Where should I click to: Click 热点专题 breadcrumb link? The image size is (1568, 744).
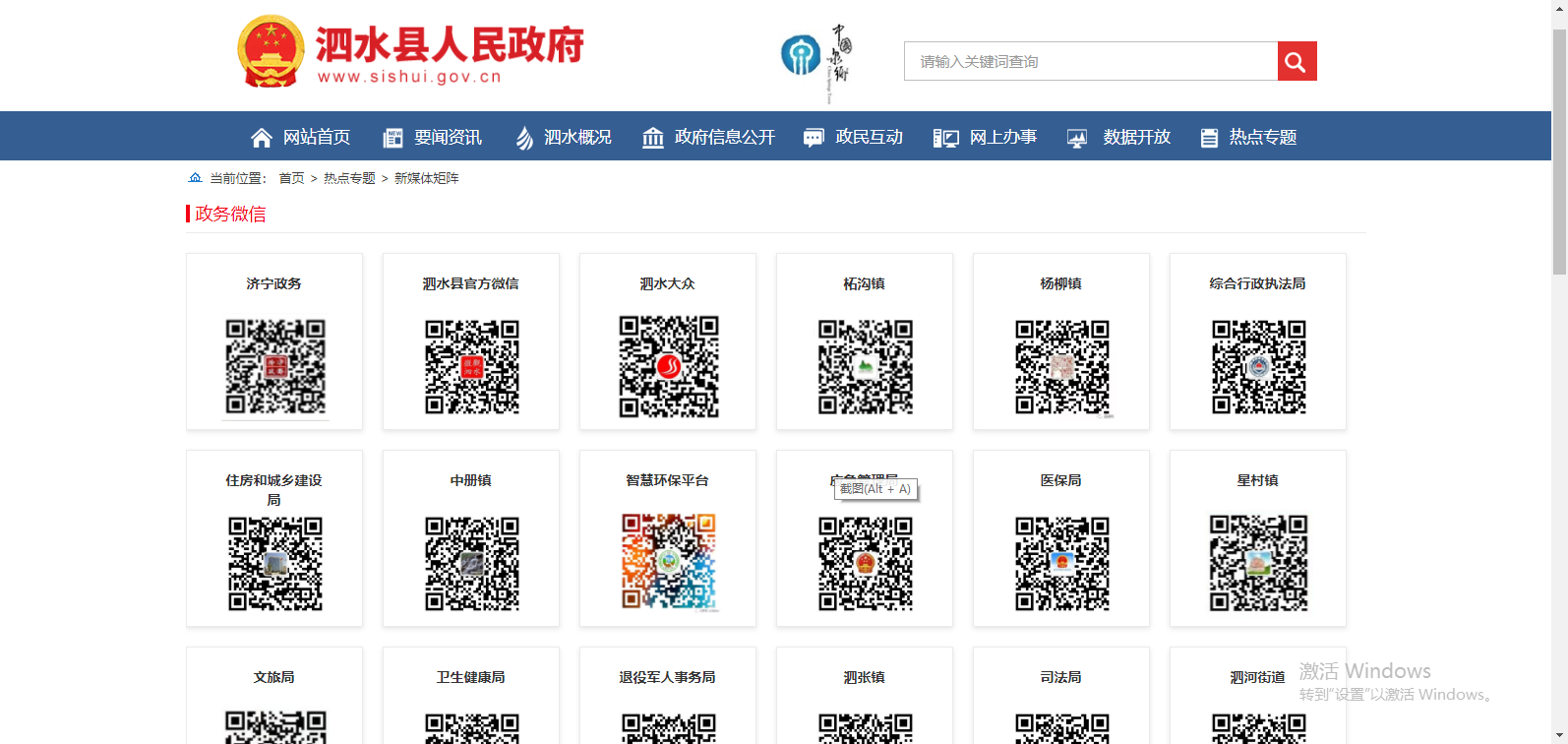click(349, 178)
